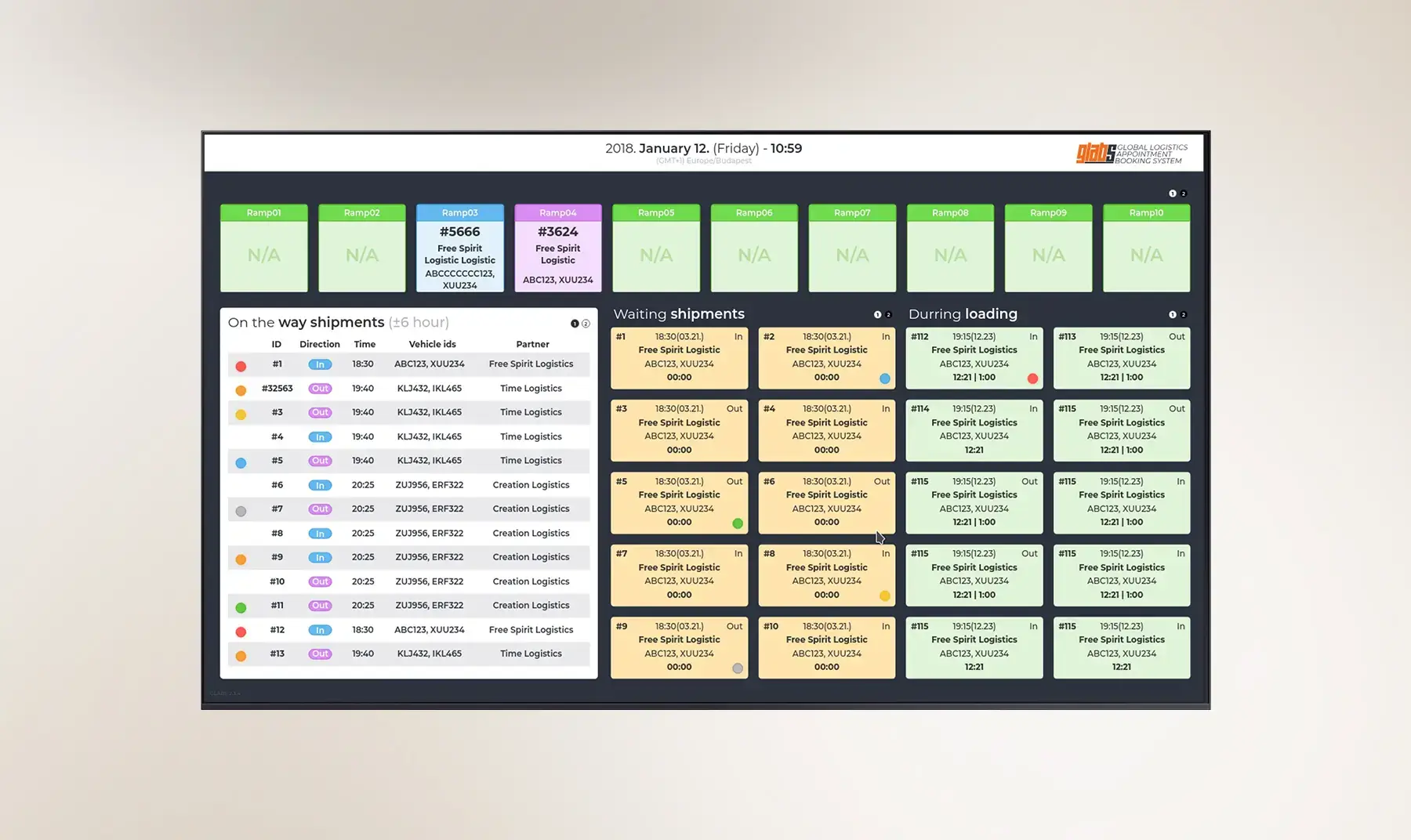Click the red status dot on card #112
This screenshot has height=840, width=1411.
[1032, 378]
